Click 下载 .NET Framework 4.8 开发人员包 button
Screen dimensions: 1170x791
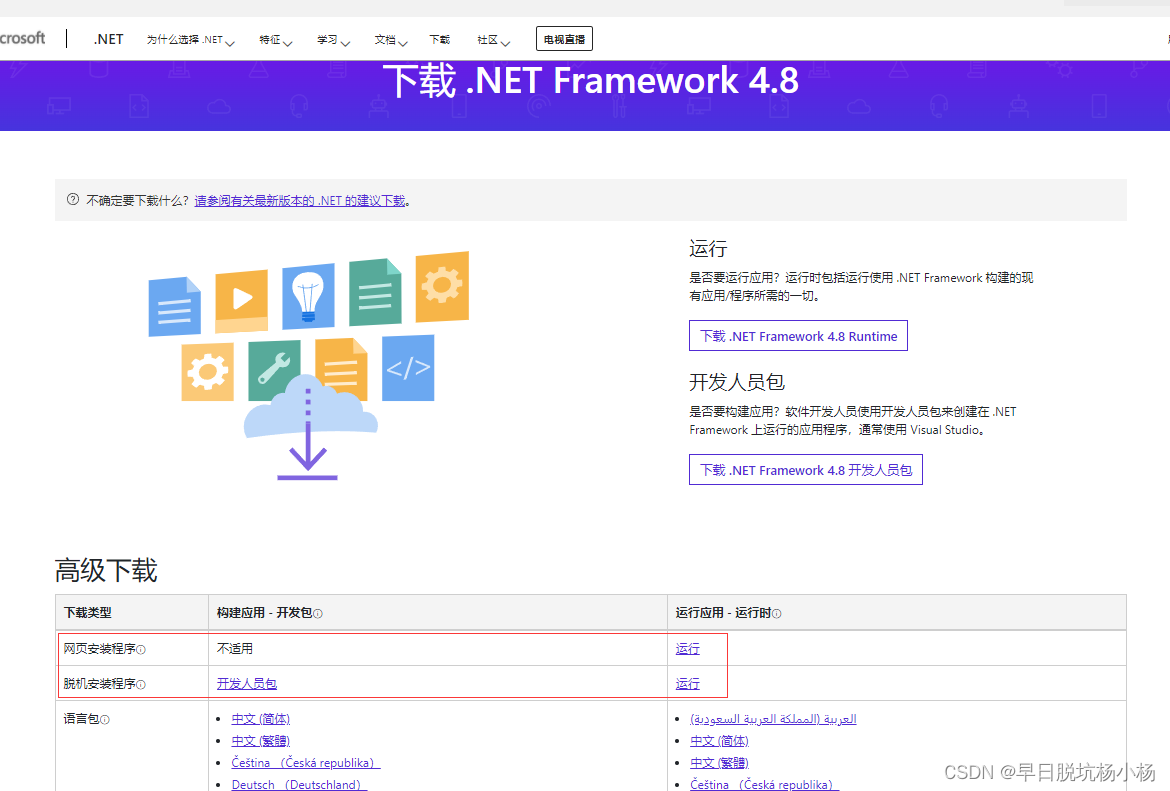(x=806, y=469)
